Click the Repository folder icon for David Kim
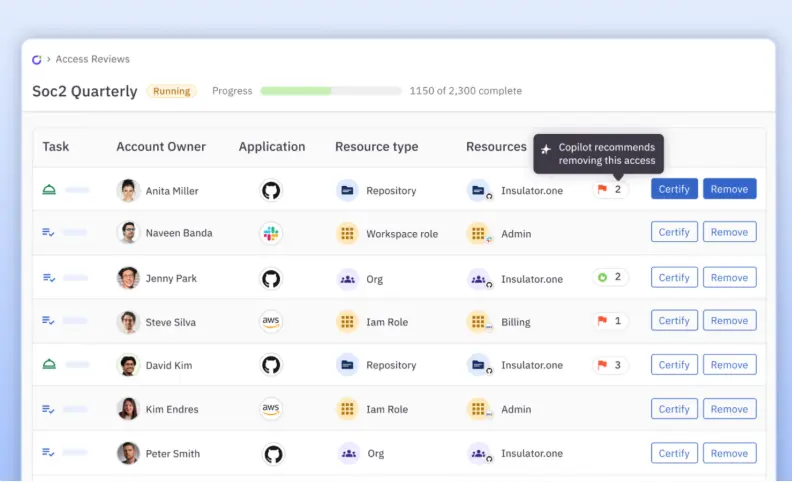792x482 pixels. click(x=347, y=365)
